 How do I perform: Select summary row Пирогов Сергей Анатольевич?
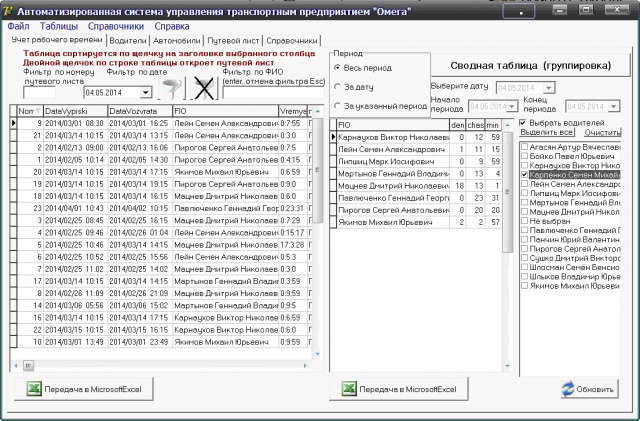(416, 210)
